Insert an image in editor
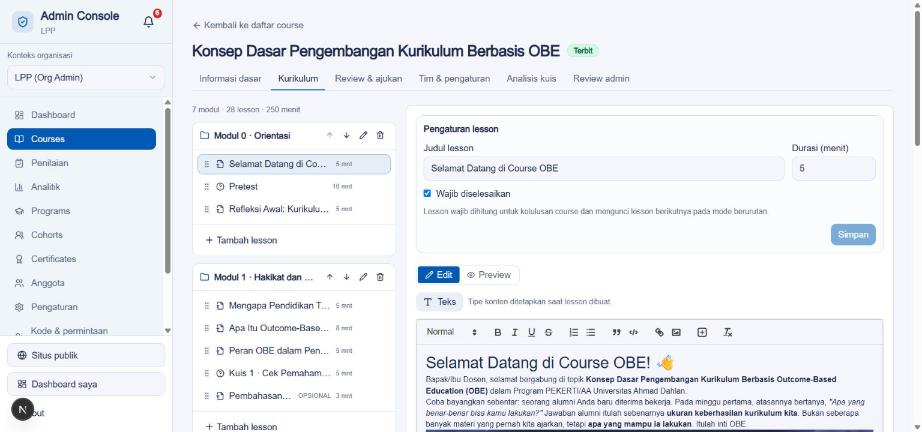The width and height of the screenshot is (922, 432). pyautogui.click(x=676, y=332)
